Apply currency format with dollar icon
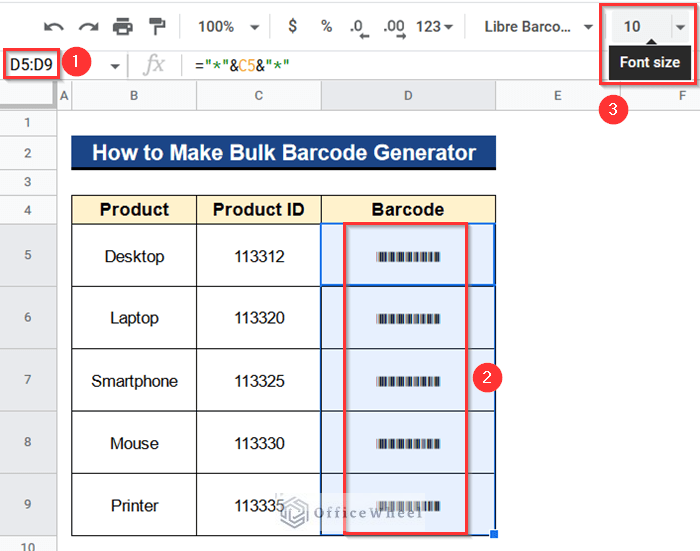This screenshot has height=551, width=700. pos(292,26)
